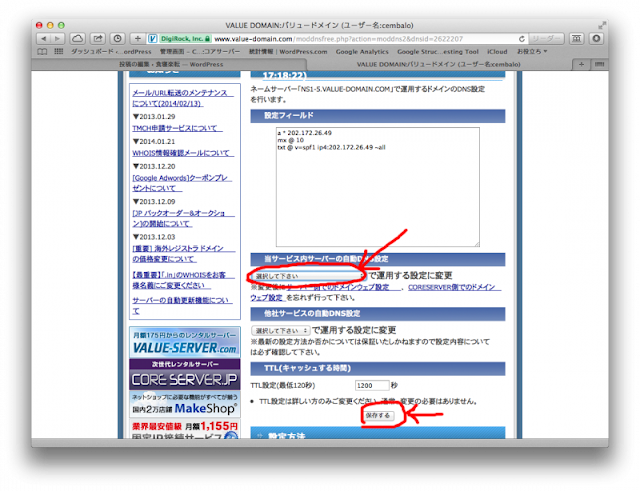Open CORESERVER側でのドメインウェブ設定 link

(375, 292)
